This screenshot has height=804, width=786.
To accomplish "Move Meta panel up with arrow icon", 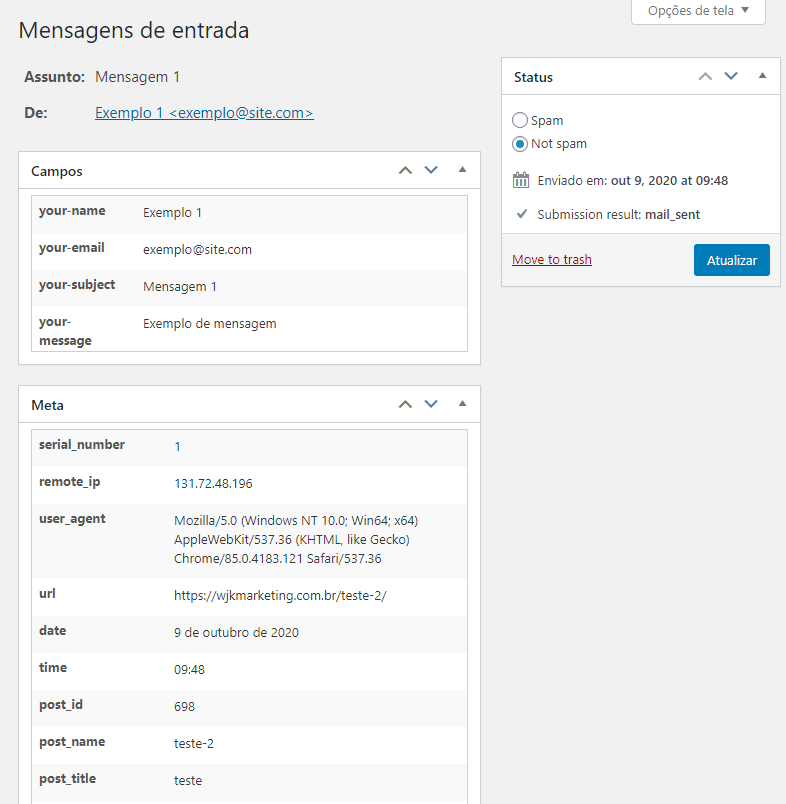I will coord(405,404).
